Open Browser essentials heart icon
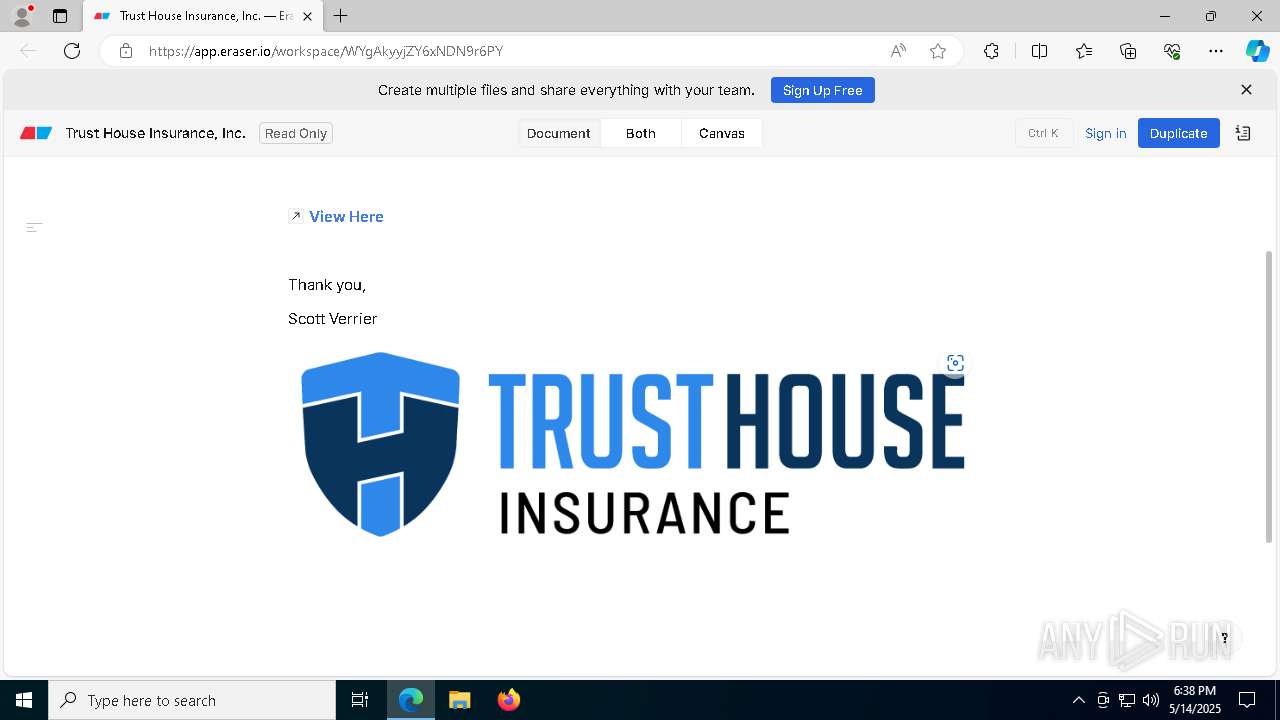1280x720 pixels. [1172, 51]
